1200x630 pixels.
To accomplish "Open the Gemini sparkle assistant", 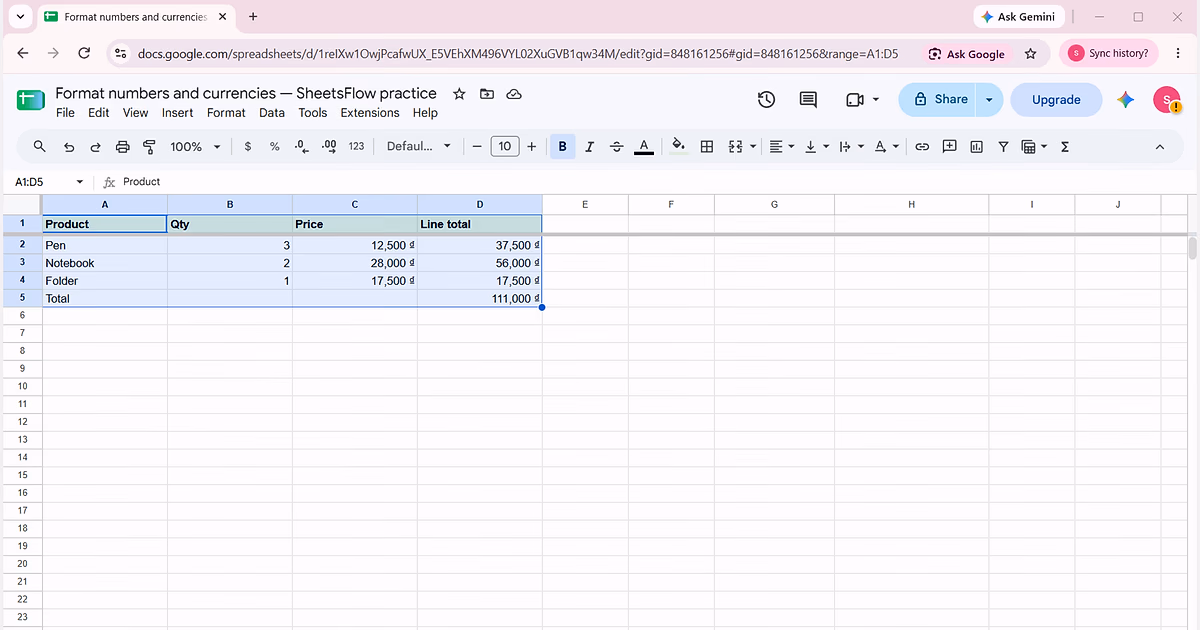I will [1126, 99].
